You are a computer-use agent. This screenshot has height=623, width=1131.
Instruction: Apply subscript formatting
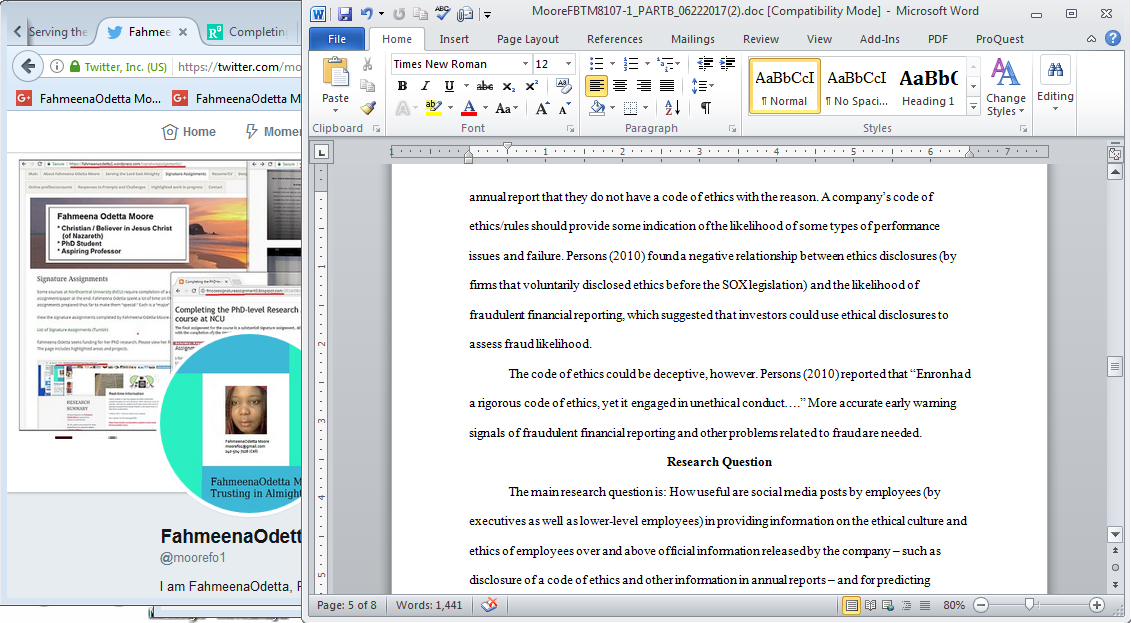tap(509, 87)
